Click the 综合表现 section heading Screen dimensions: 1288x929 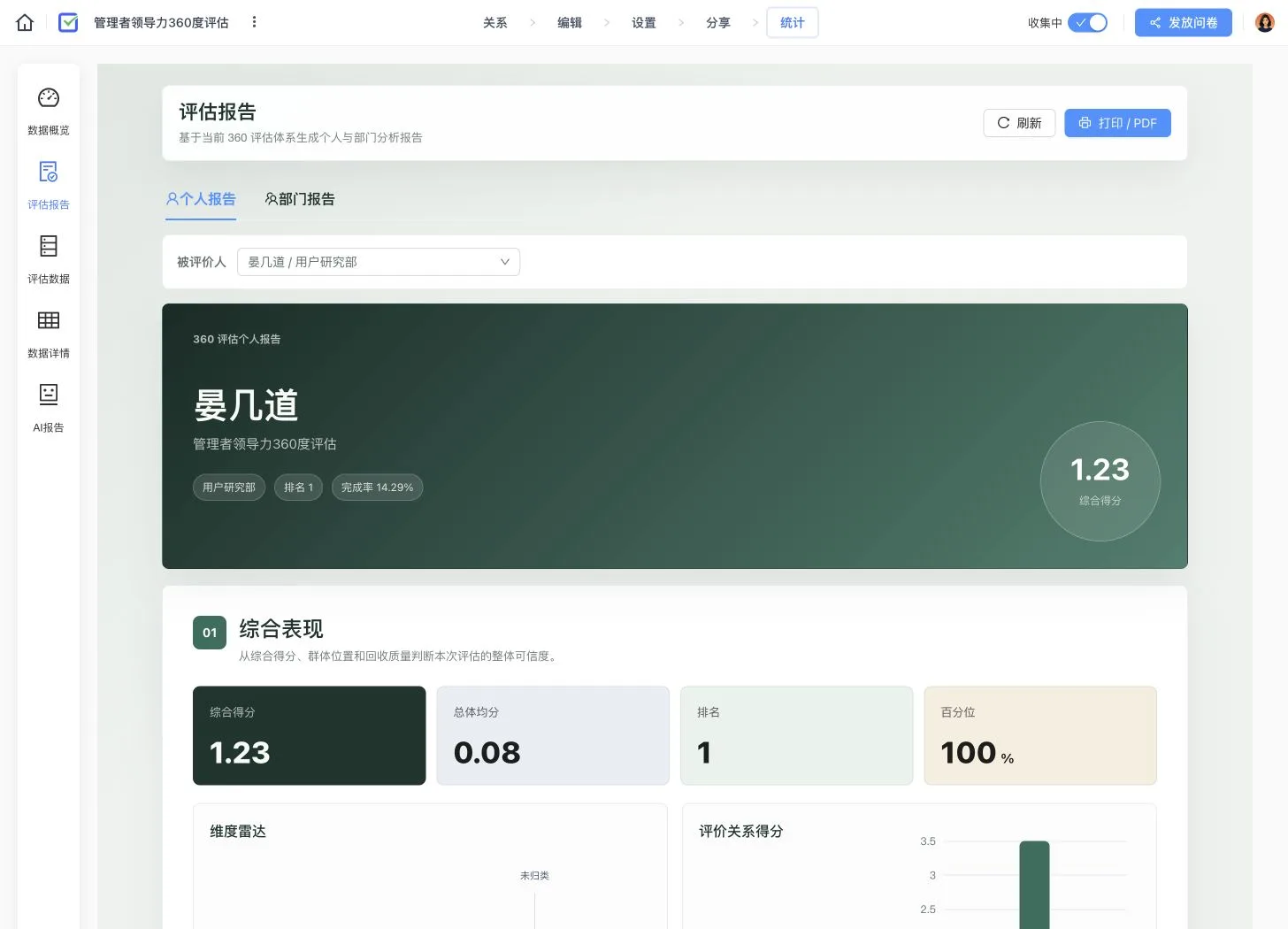(281, 629)
